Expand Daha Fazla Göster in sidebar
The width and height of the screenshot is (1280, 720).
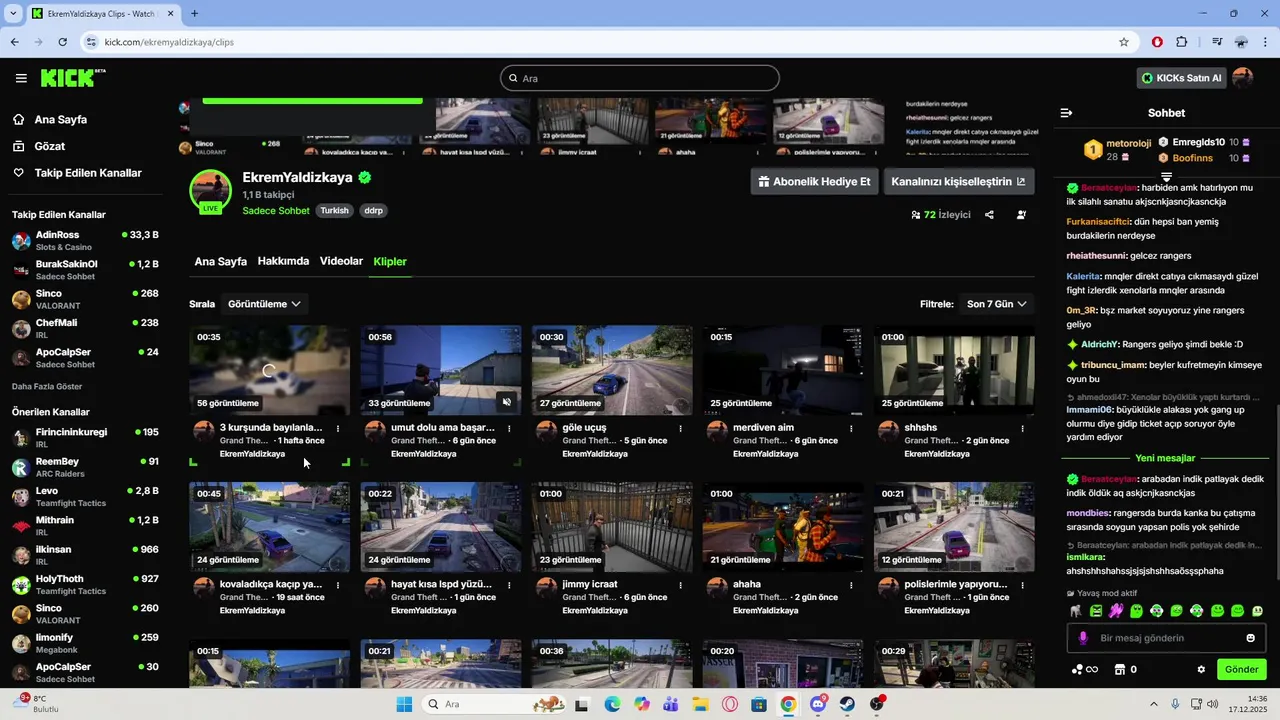tap(47, 386)
